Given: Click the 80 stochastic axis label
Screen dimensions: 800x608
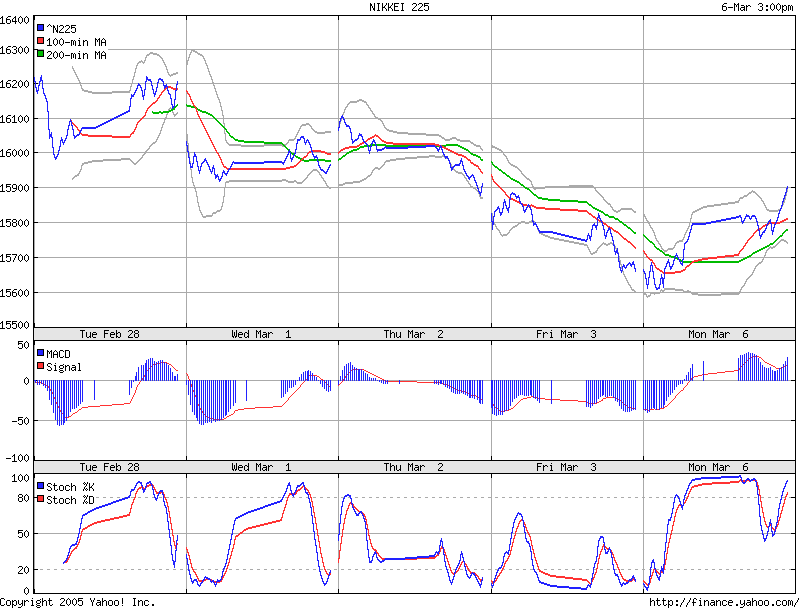Looking at the screenshot, I should click(x=23, y=498).
